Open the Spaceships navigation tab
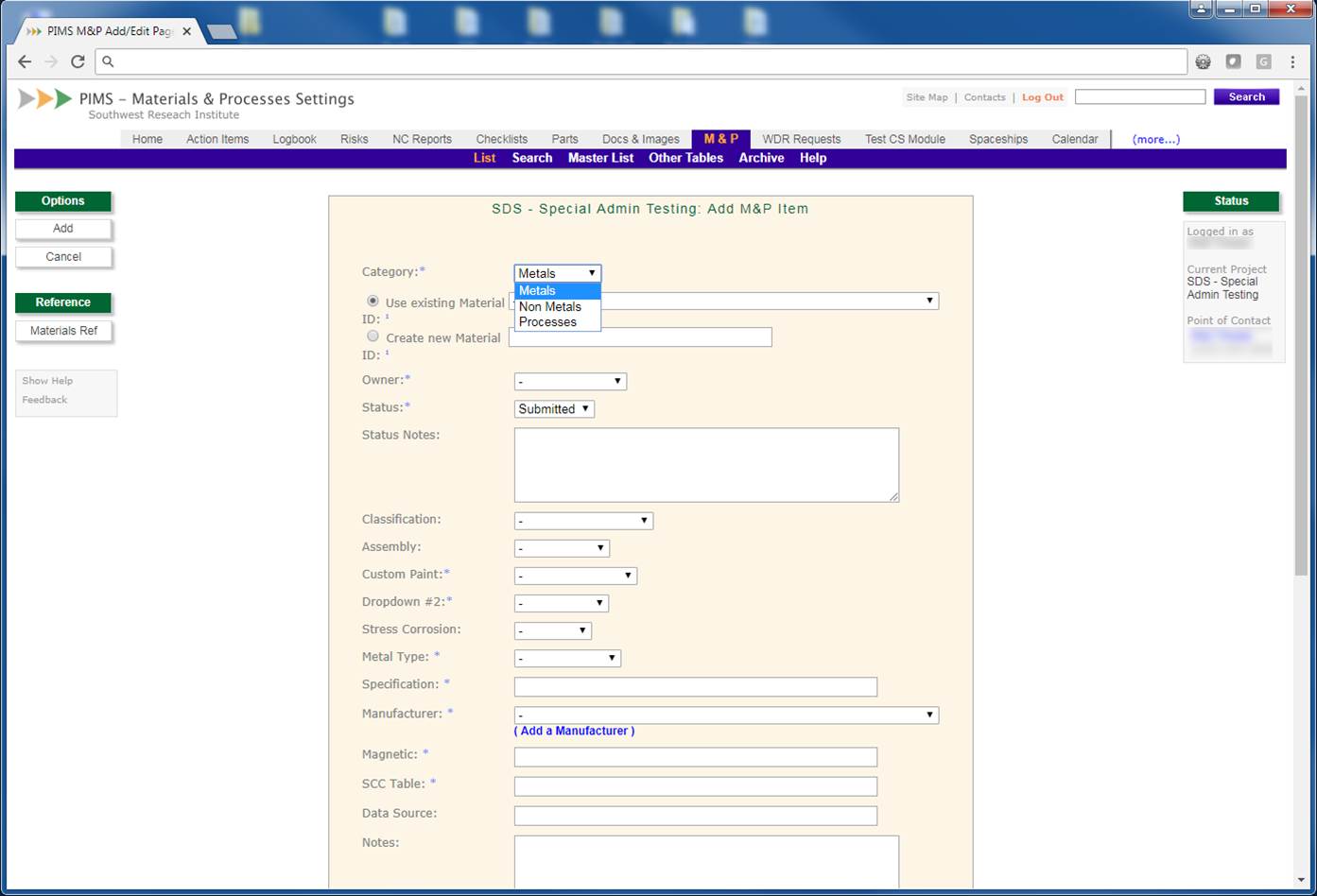This screenshot has height=896, width=1317. (997, 139)
